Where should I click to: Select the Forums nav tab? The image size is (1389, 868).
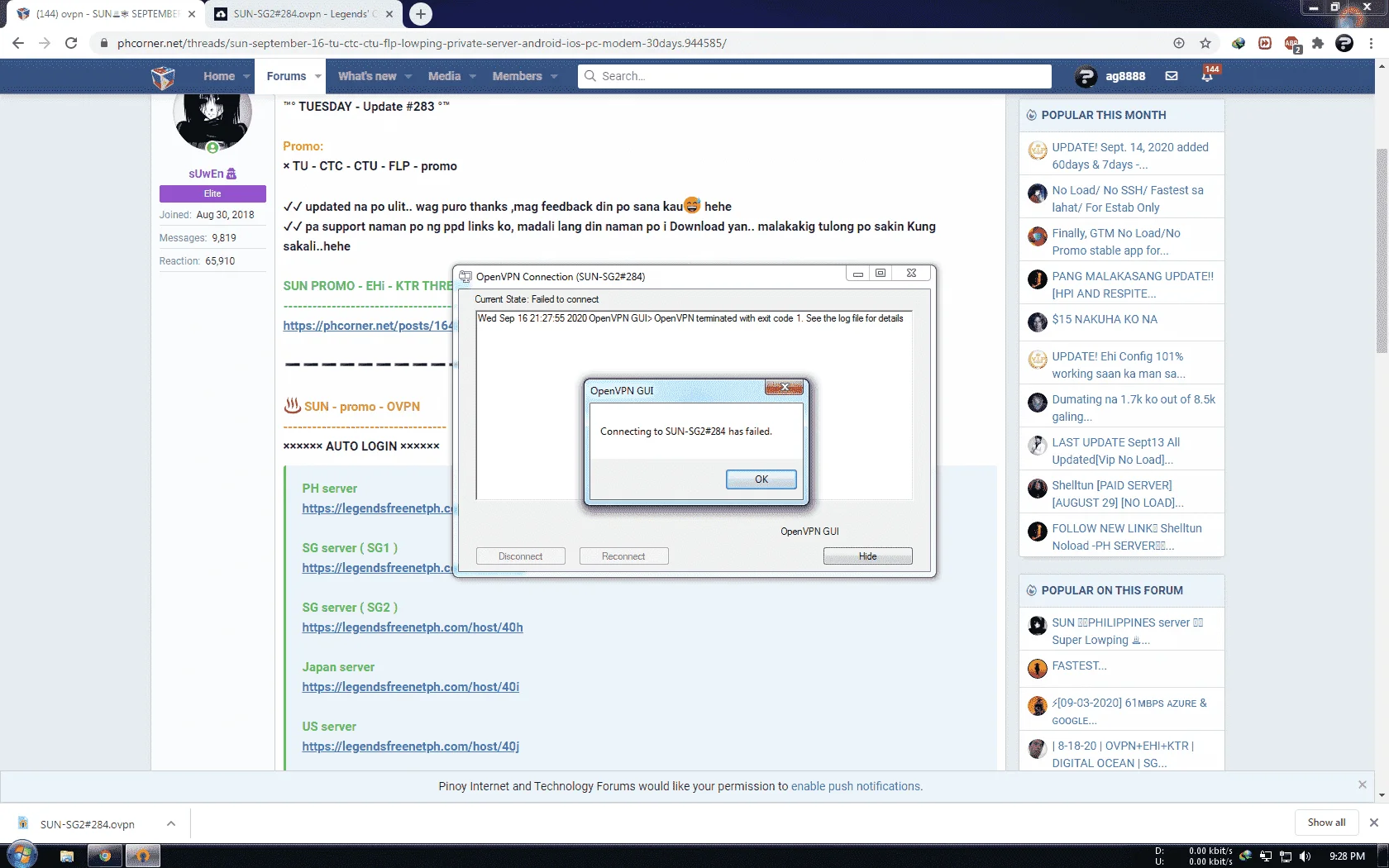(x=286, y=76)
